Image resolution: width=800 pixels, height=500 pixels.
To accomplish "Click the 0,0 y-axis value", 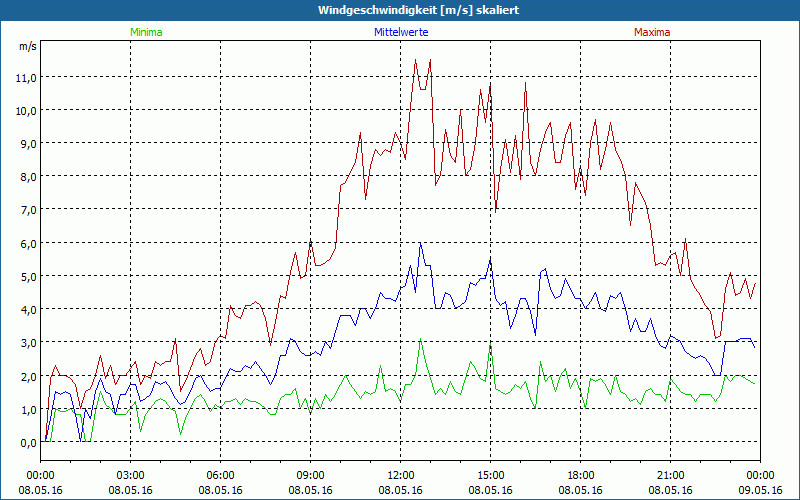I will point(29,443).
